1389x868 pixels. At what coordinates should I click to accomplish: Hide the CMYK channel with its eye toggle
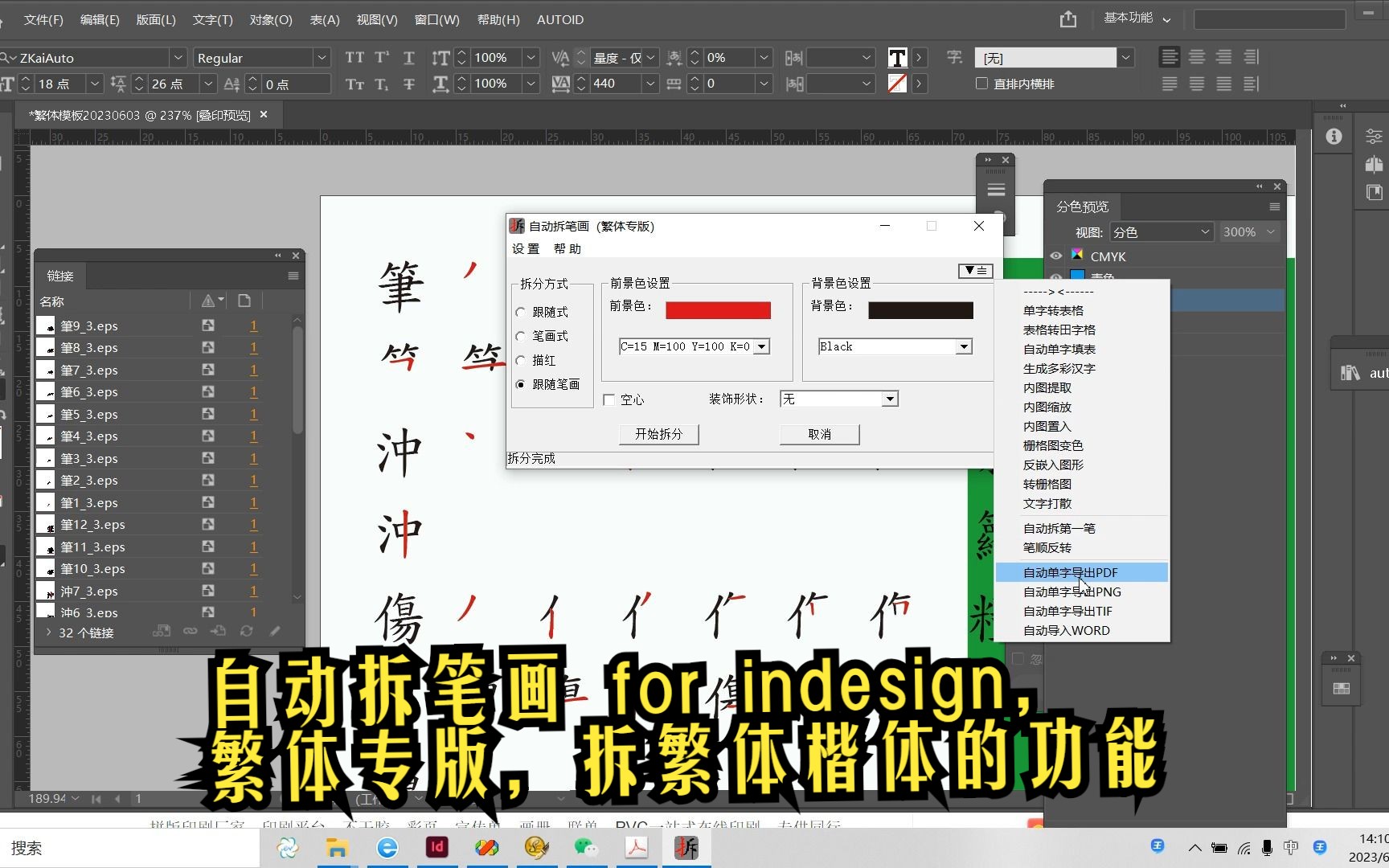tap(1055, 256)
